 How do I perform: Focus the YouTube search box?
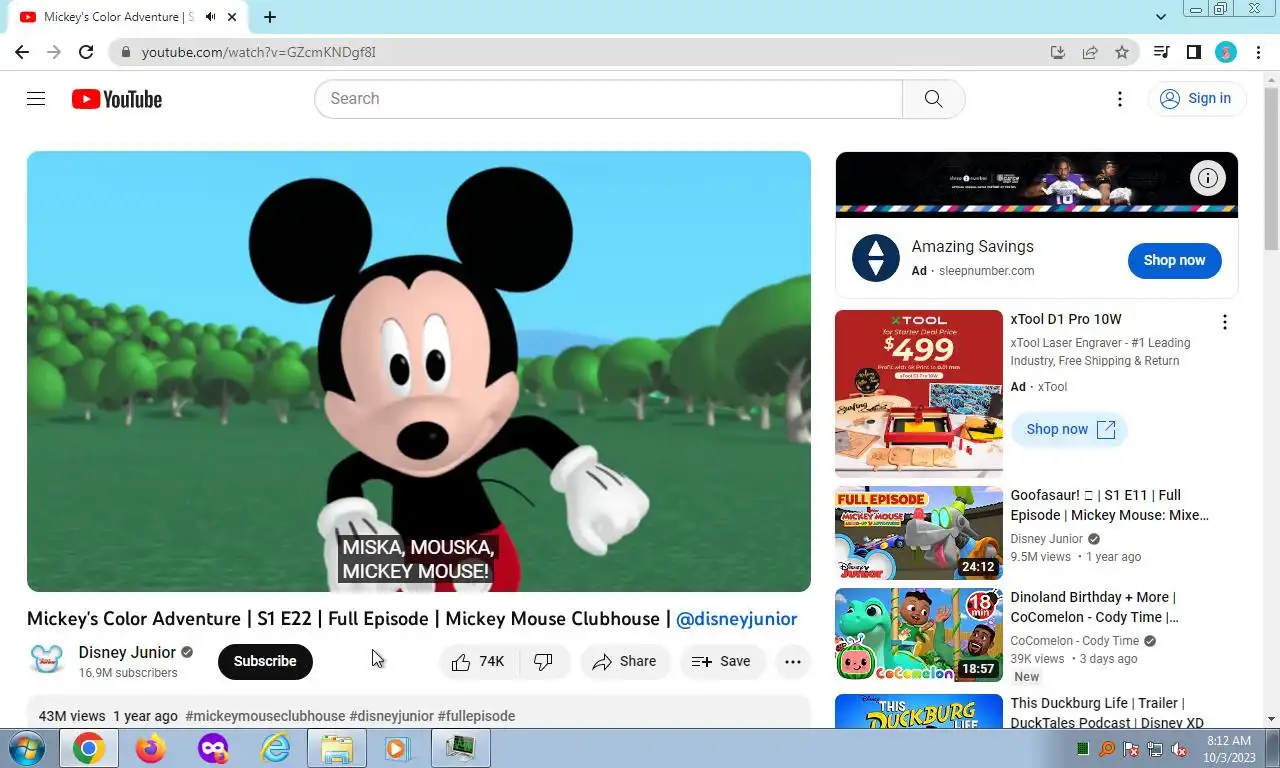tap(608, 99)
